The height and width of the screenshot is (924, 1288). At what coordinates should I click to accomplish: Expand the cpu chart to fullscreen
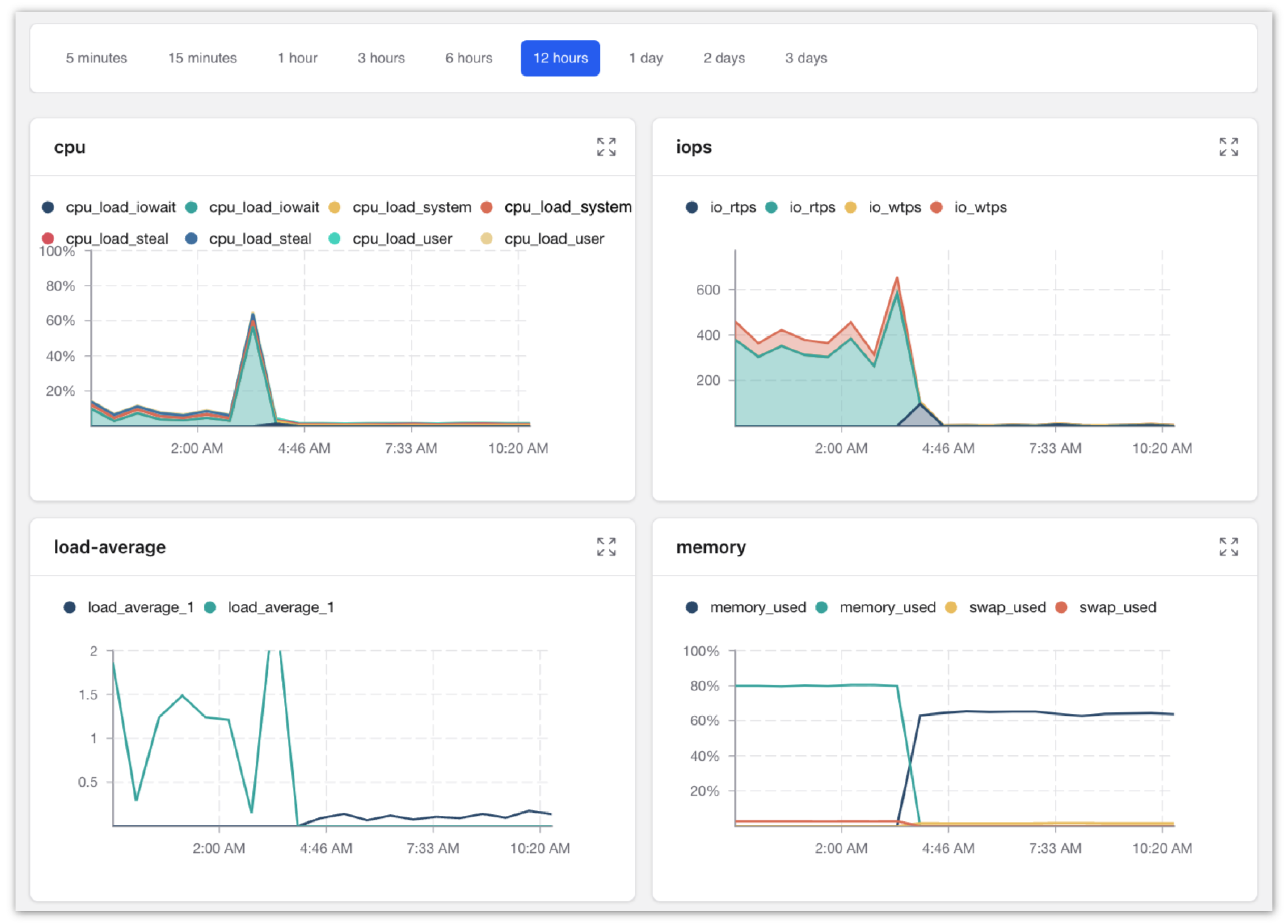coord(606,147)
